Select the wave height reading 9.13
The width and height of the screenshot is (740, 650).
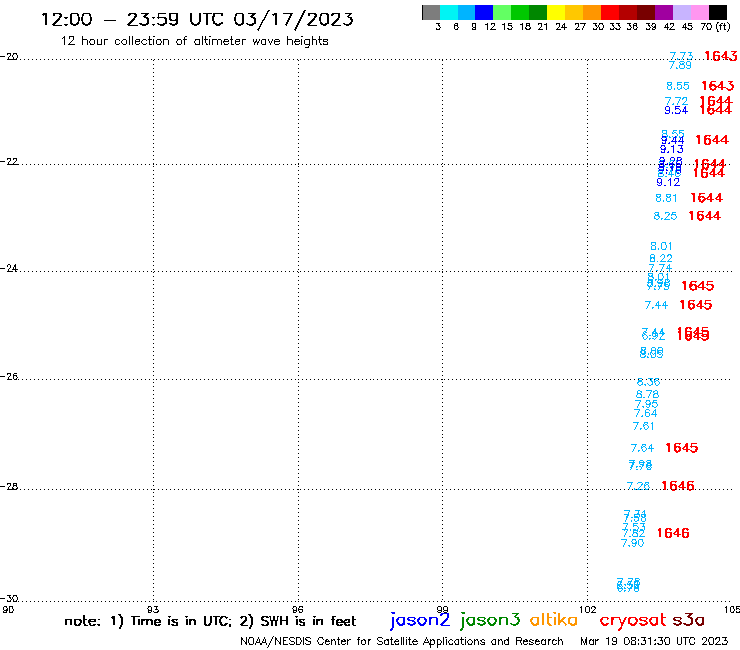pos(672,150)
